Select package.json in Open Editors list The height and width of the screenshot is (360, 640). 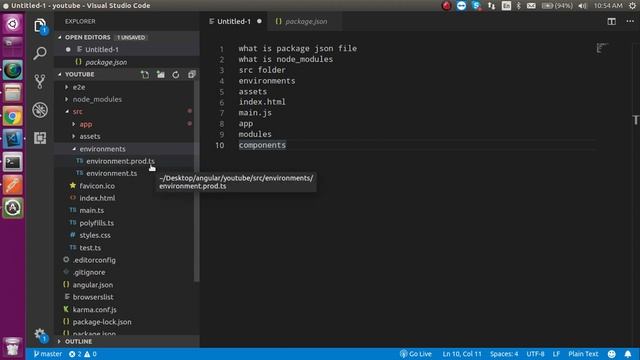tap(127, 62)
